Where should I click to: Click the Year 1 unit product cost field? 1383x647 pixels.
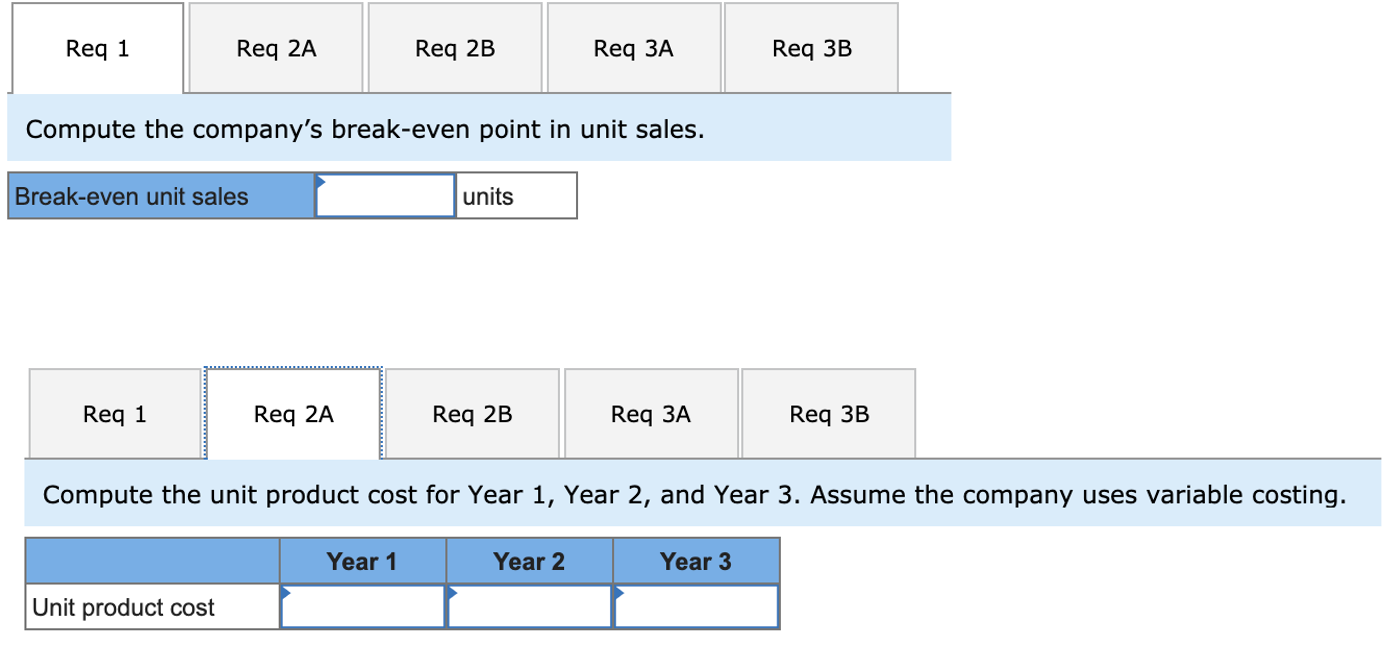click(x=362, y=606)
